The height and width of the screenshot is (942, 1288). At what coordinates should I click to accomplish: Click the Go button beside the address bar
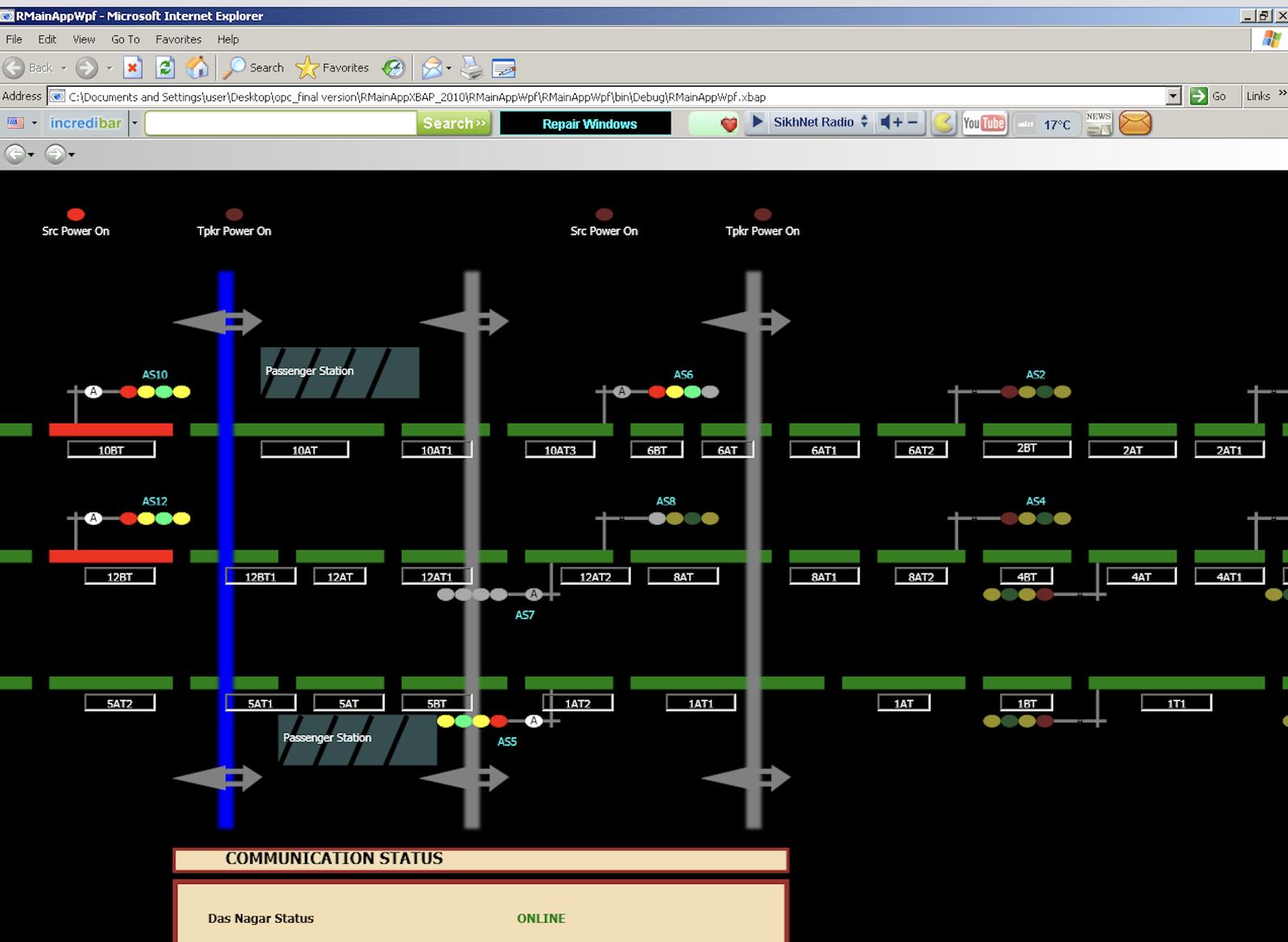[x=1207, y=96]
